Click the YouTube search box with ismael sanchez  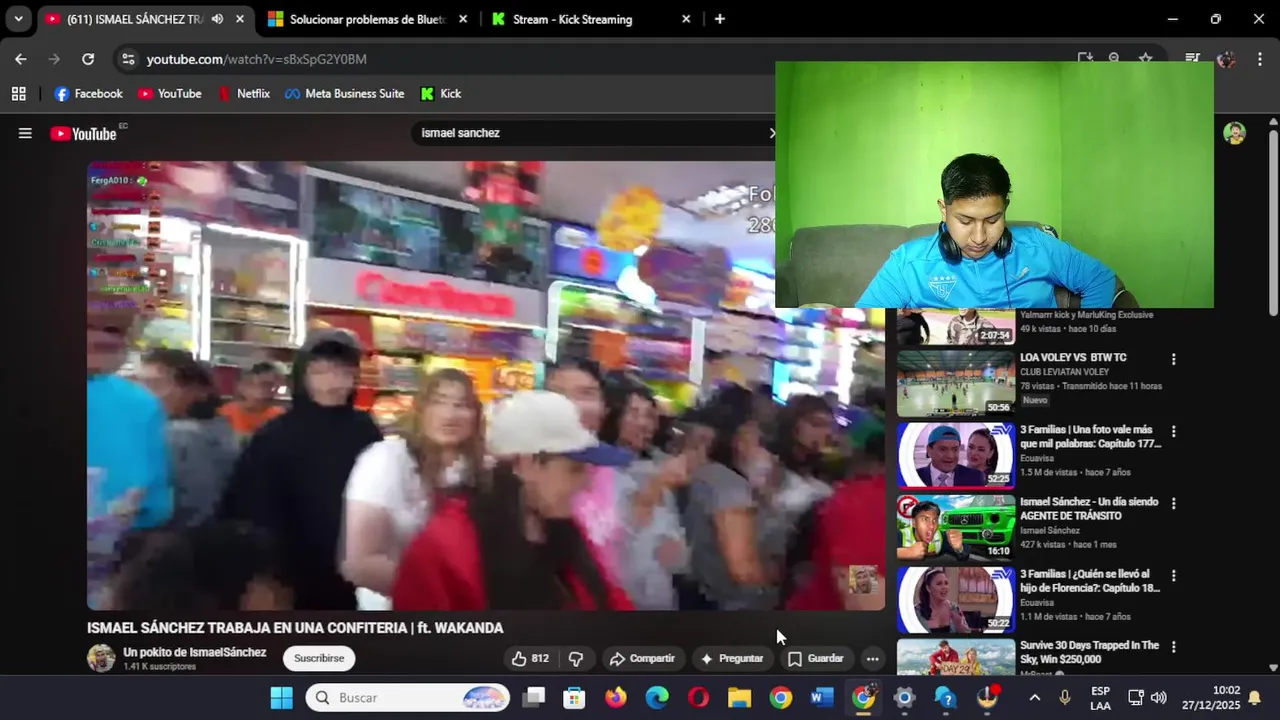click(590, 133)
